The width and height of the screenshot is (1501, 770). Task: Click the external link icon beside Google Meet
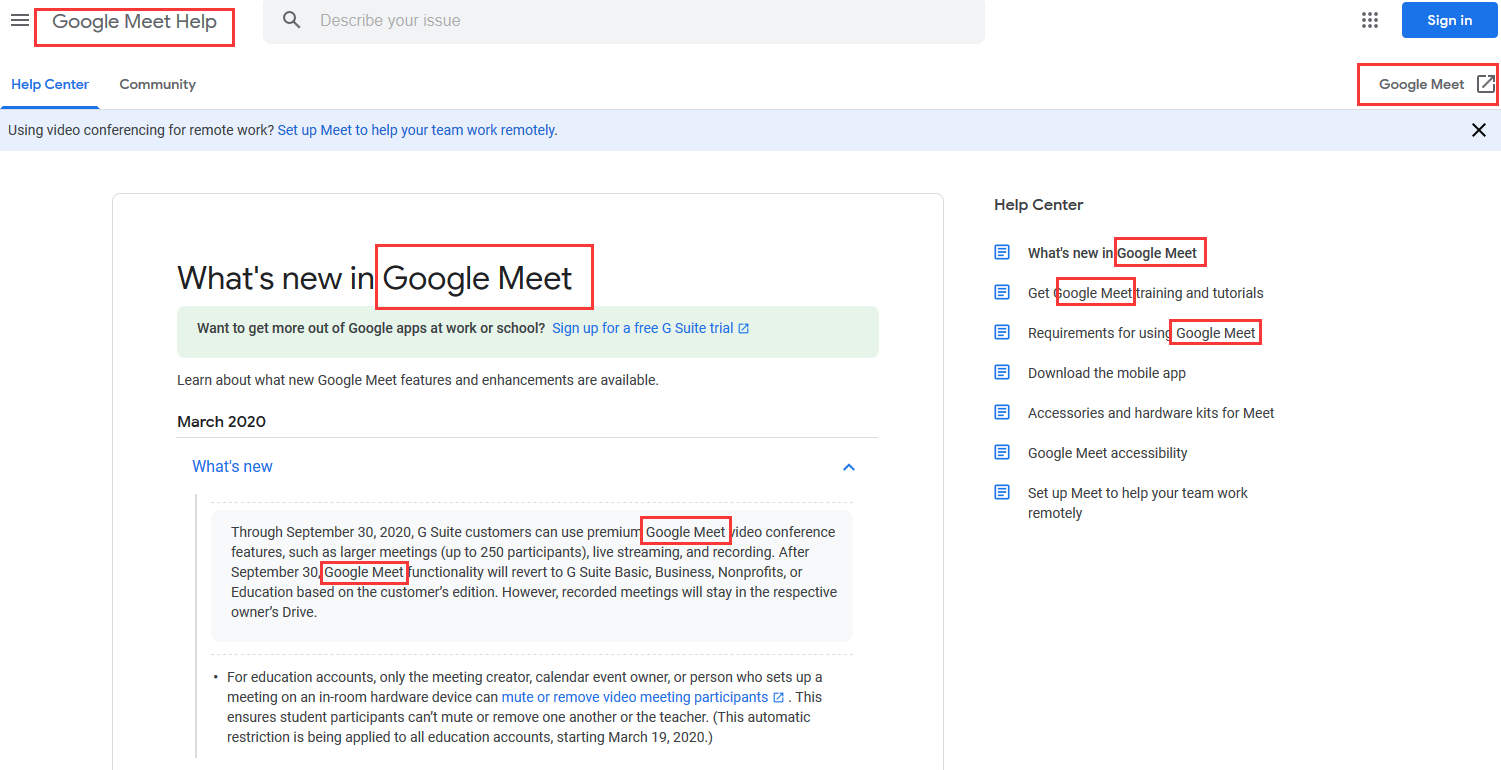pos(1486,84)
